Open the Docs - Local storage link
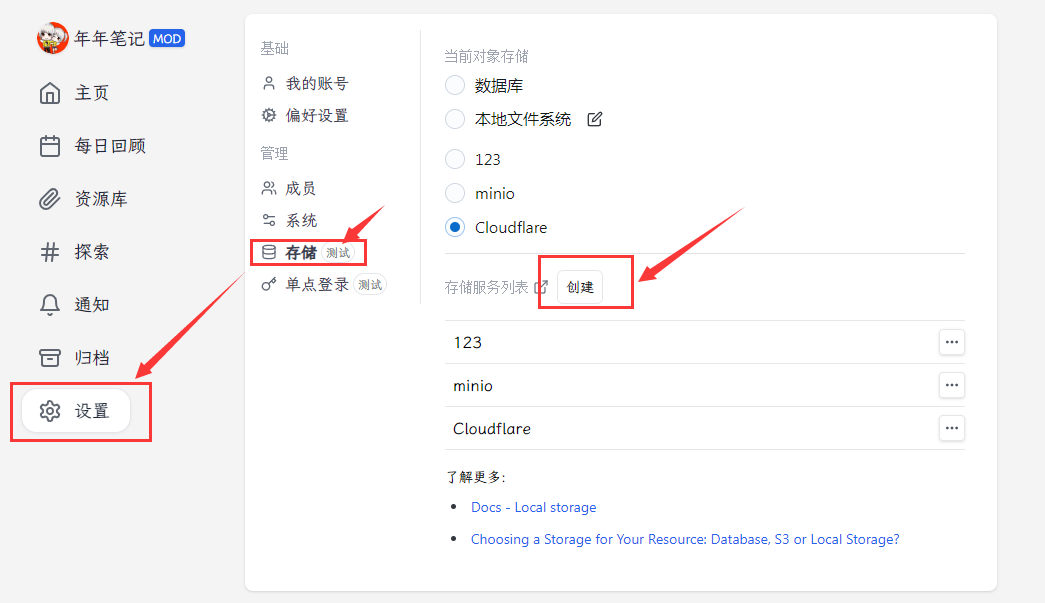 [x=533, y=507]
